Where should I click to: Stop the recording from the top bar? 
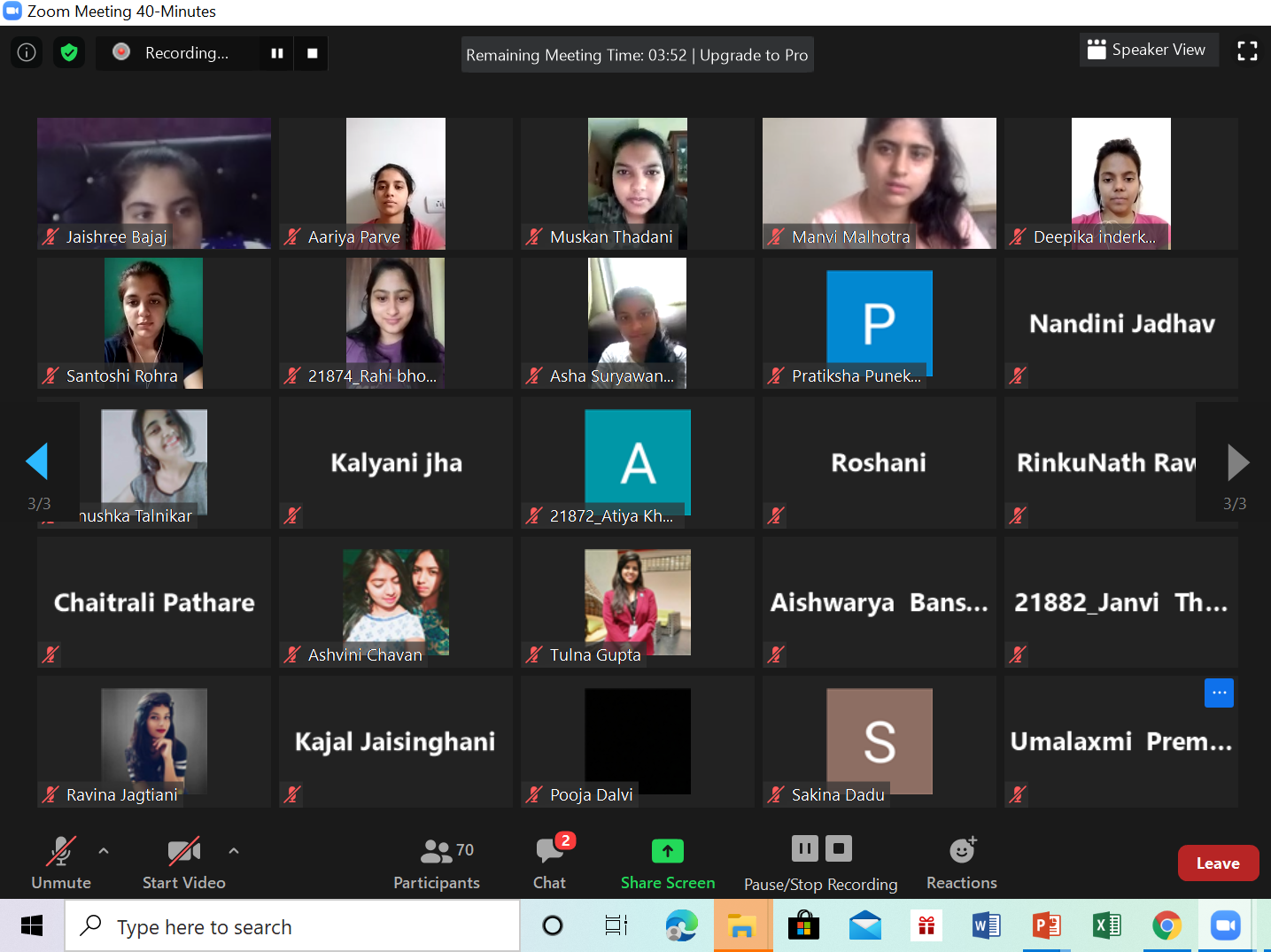(x=312, y=53)
